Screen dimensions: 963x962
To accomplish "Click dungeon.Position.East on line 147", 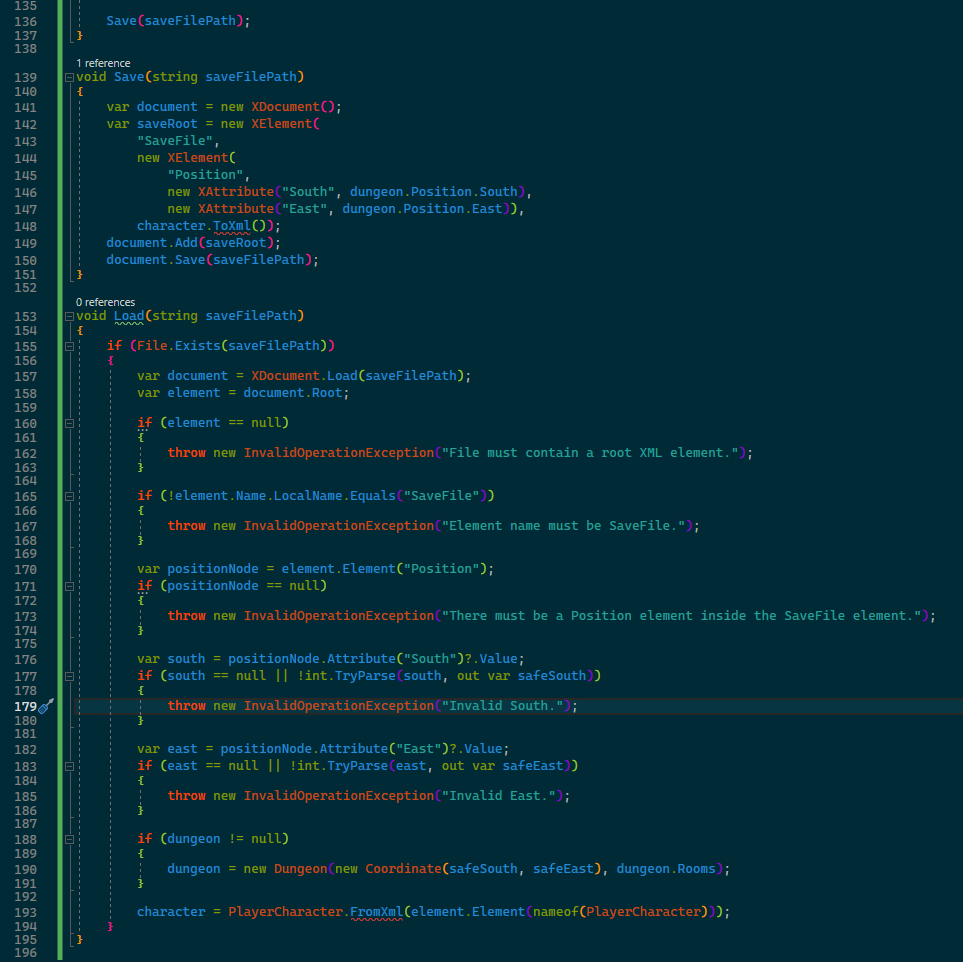I will click(x=422, y=209).
